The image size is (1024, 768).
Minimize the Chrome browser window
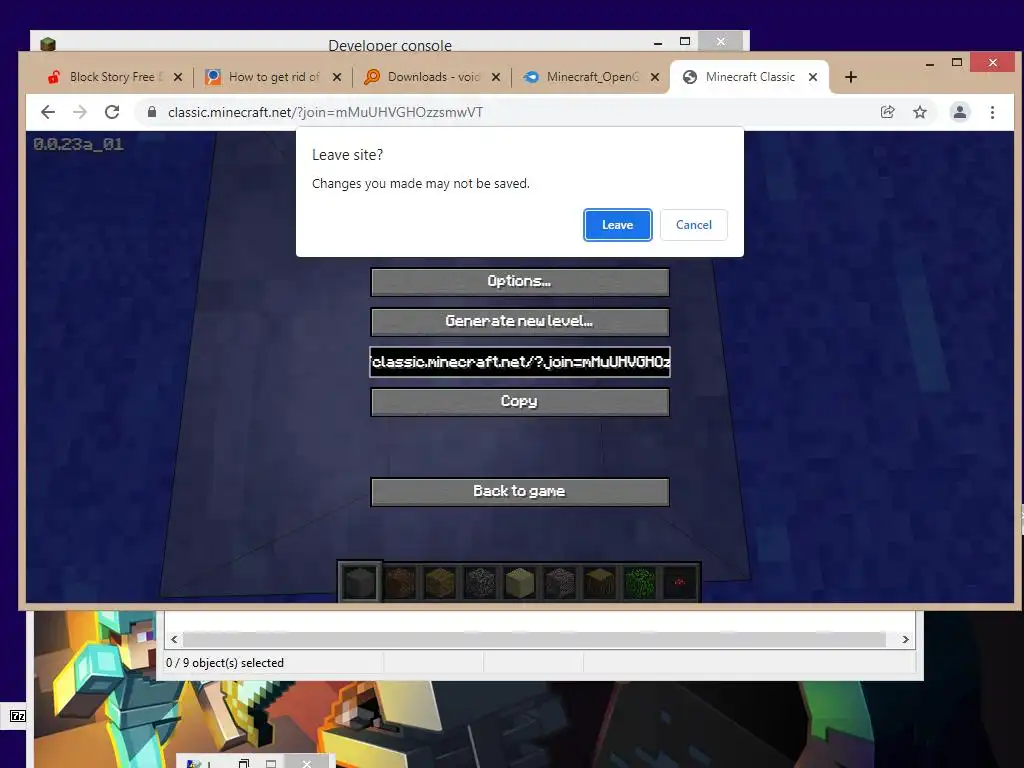pyautogui.click(x=929, y=63)
